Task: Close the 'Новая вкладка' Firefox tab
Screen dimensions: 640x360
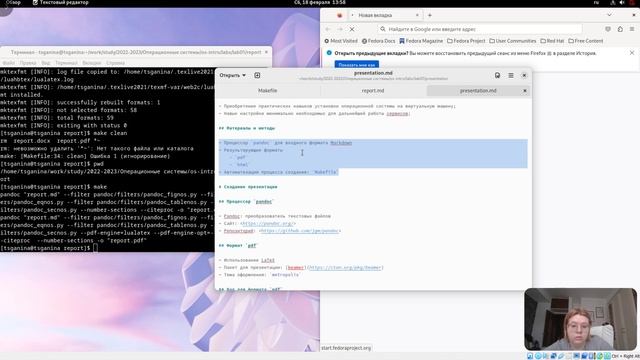Action: [417, 15]
